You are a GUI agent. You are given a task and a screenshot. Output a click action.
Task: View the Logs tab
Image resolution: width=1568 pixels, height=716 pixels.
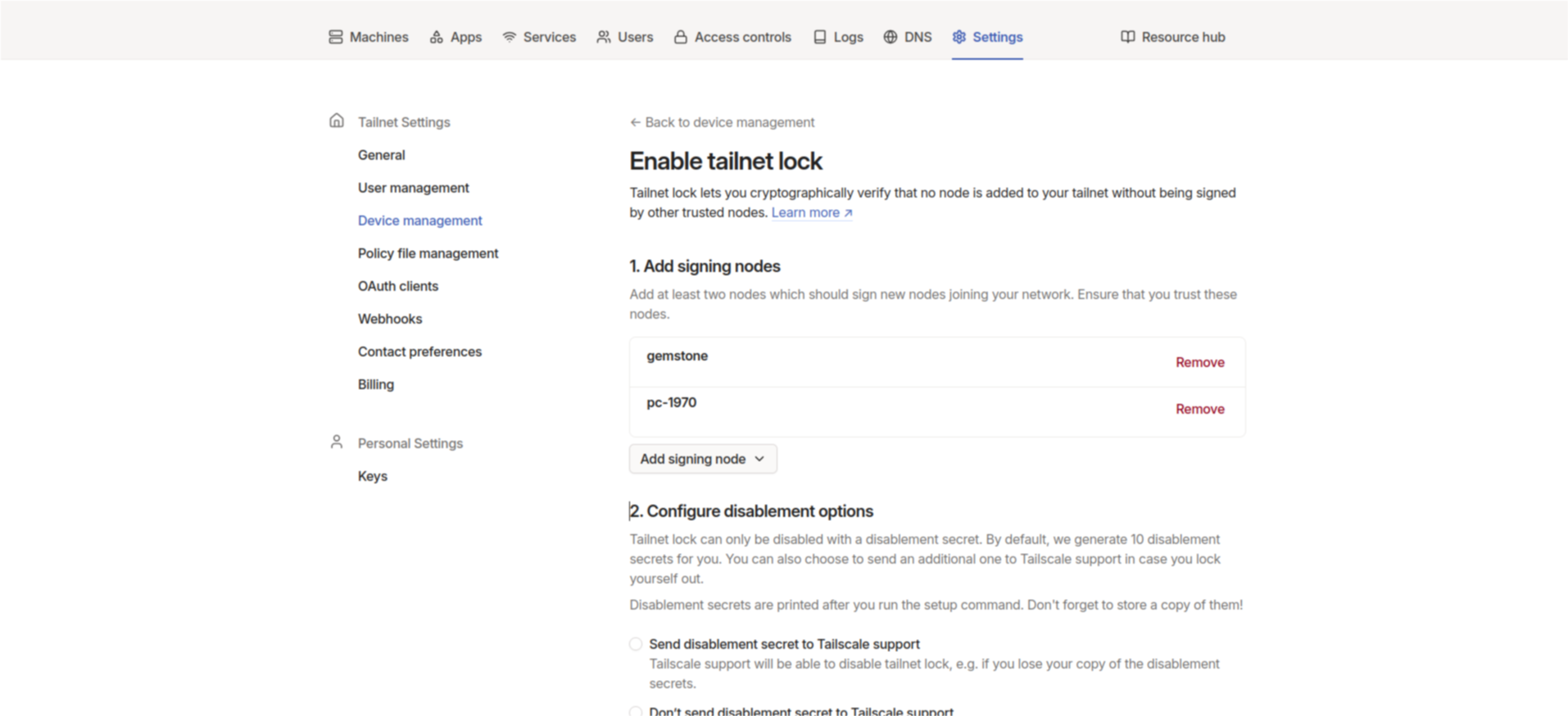[x=838, y=37]
